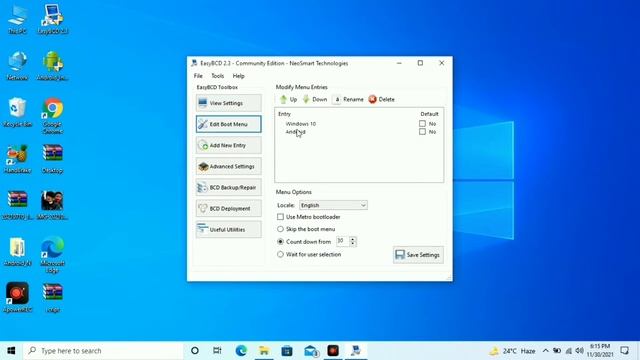Click EasyBCD icon on taskbar
The image size is (640, 360).
356,351
